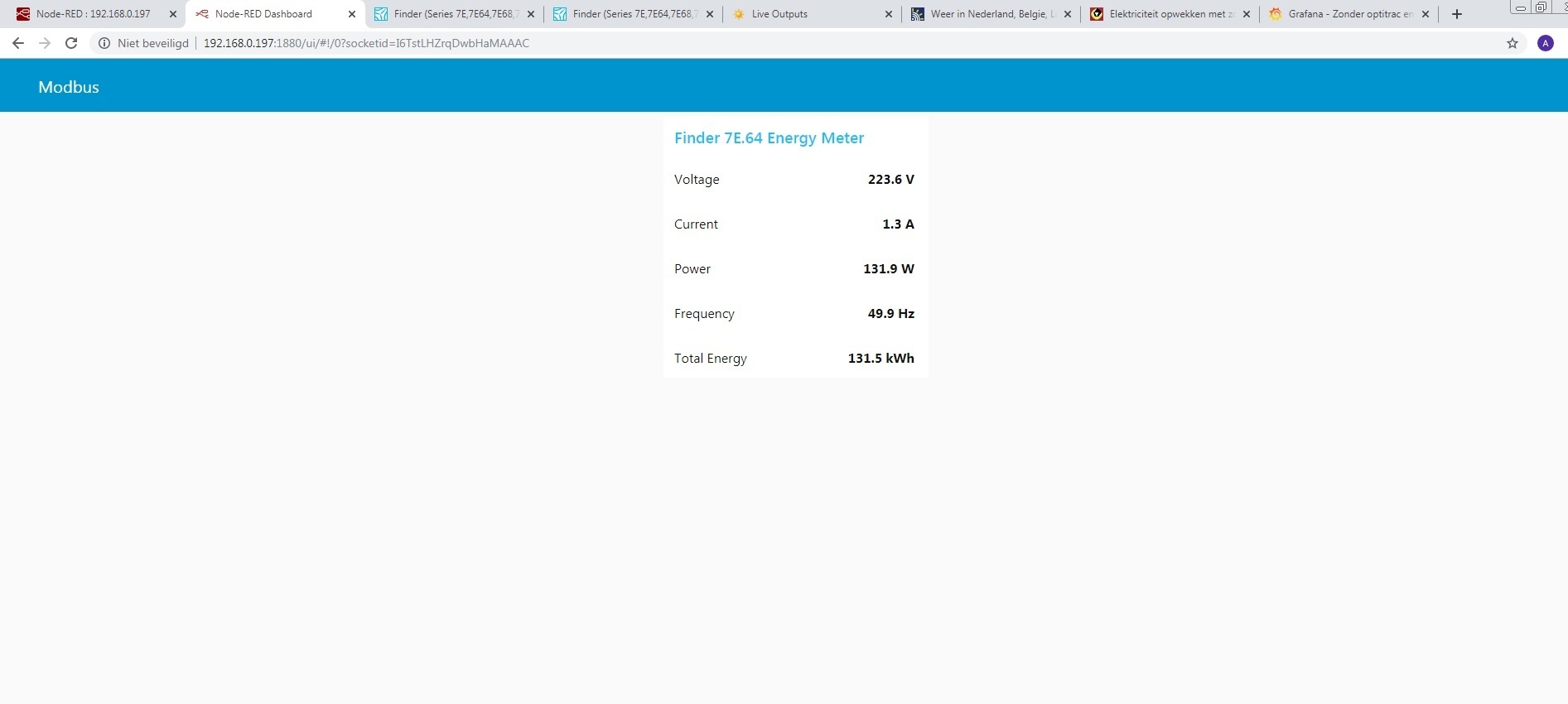Click the Current label

pyautogui.click(x=696, y=224)
